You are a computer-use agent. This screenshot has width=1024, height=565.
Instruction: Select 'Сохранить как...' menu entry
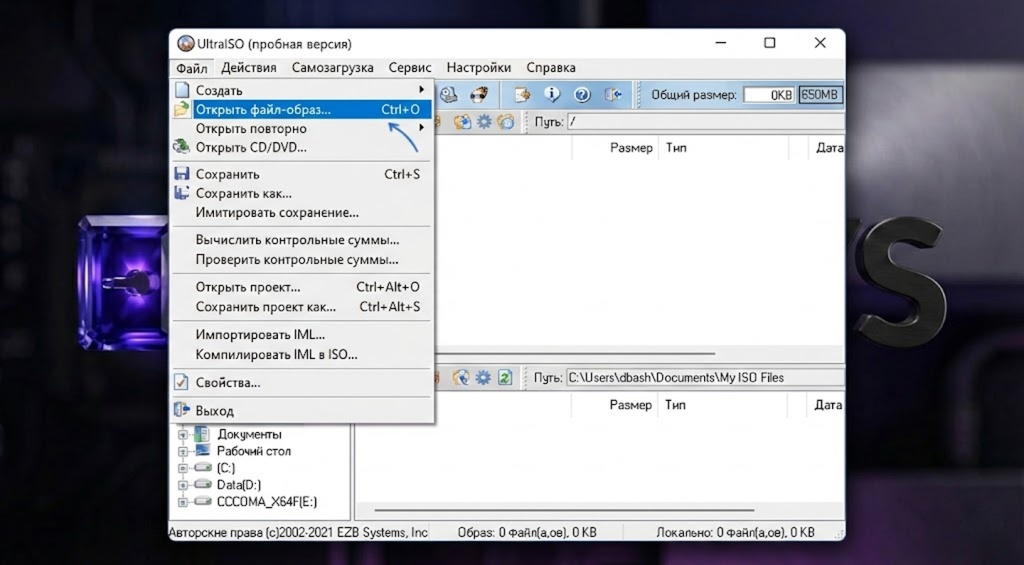(243, 193)
